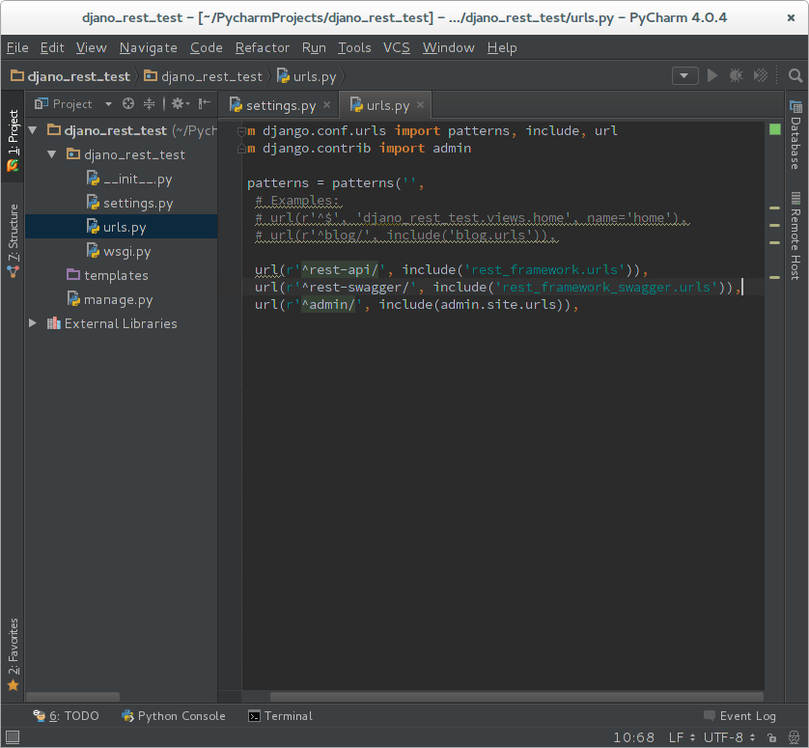
Task: Select wsgi.py in project tree
Action: 119,251
